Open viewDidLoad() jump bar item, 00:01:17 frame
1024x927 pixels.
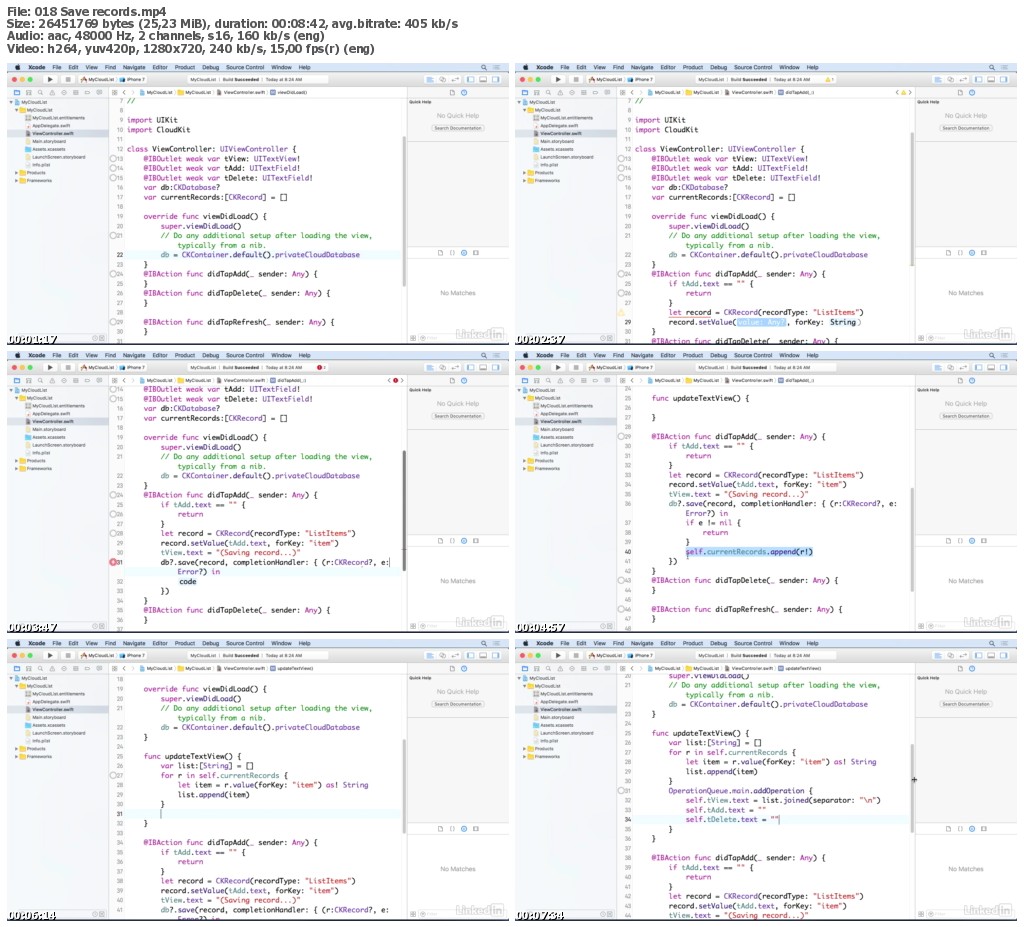pyautogui.click(x=289, y=93)
